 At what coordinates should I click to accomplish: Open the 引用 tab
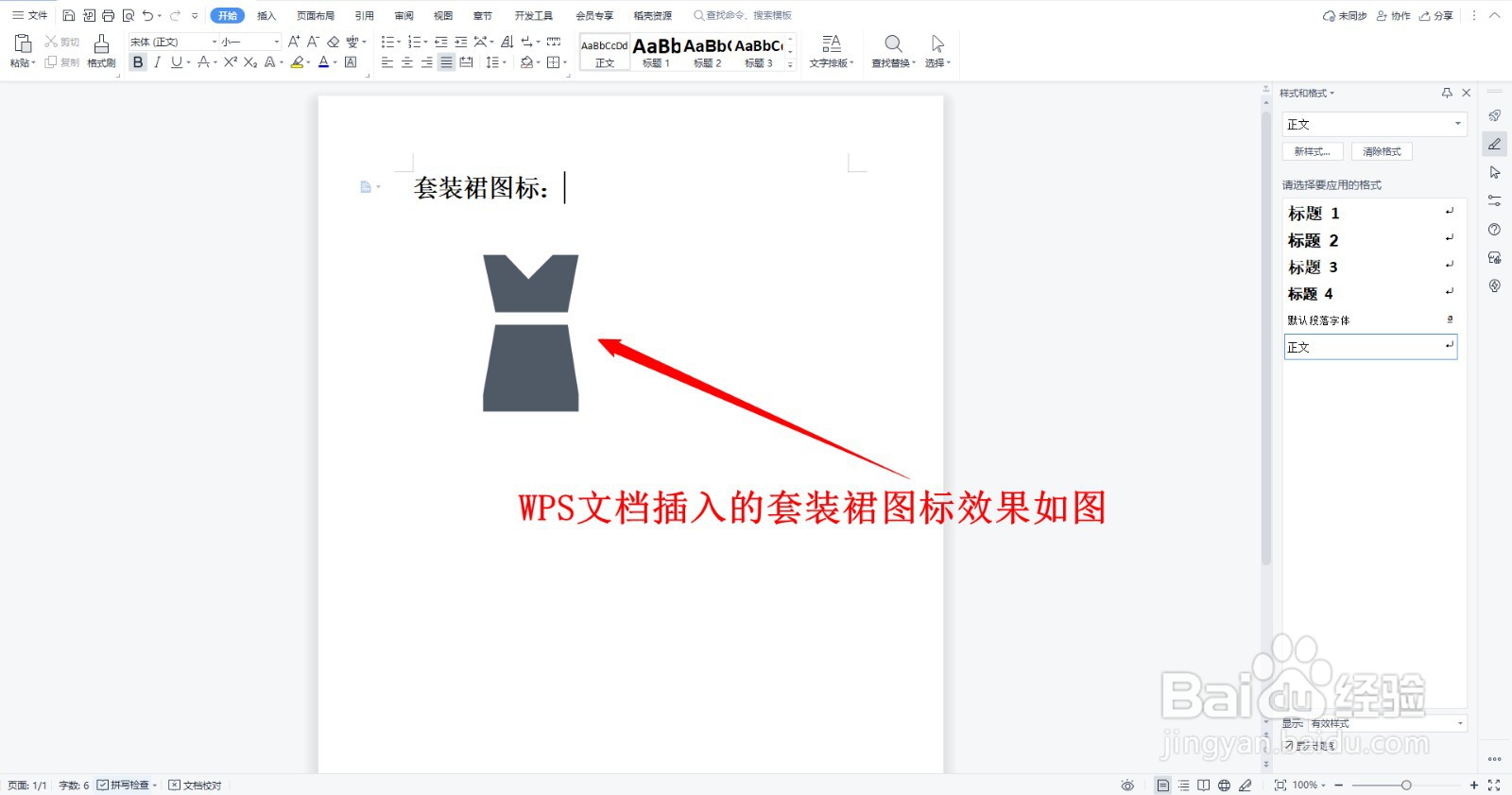click(365, 15)
